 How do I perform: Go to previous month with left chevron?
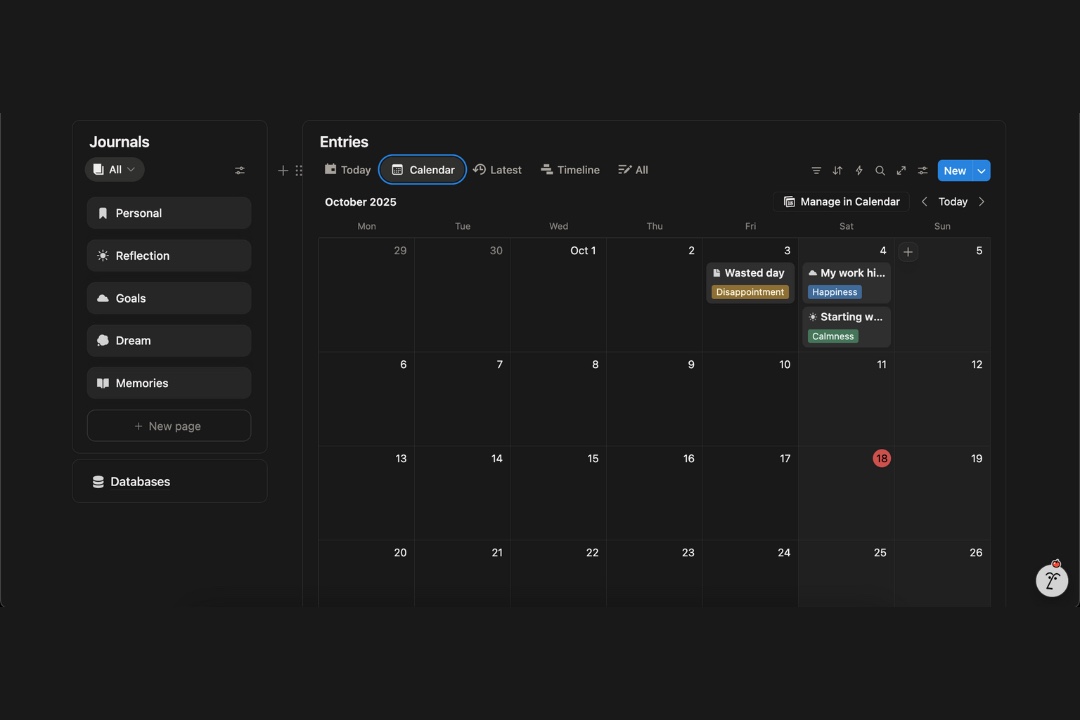tap(924, 202)
